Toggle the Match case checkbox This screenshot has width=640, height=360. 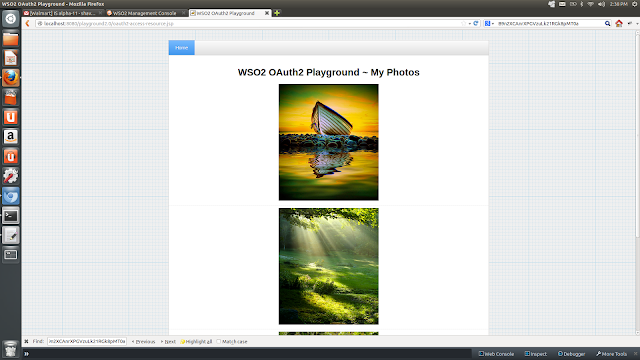click(x=219, y=341)
